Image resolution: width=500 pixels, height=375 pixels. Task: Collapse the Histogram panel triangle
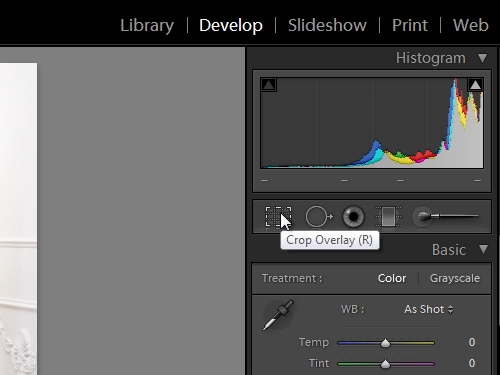[482, 58]
